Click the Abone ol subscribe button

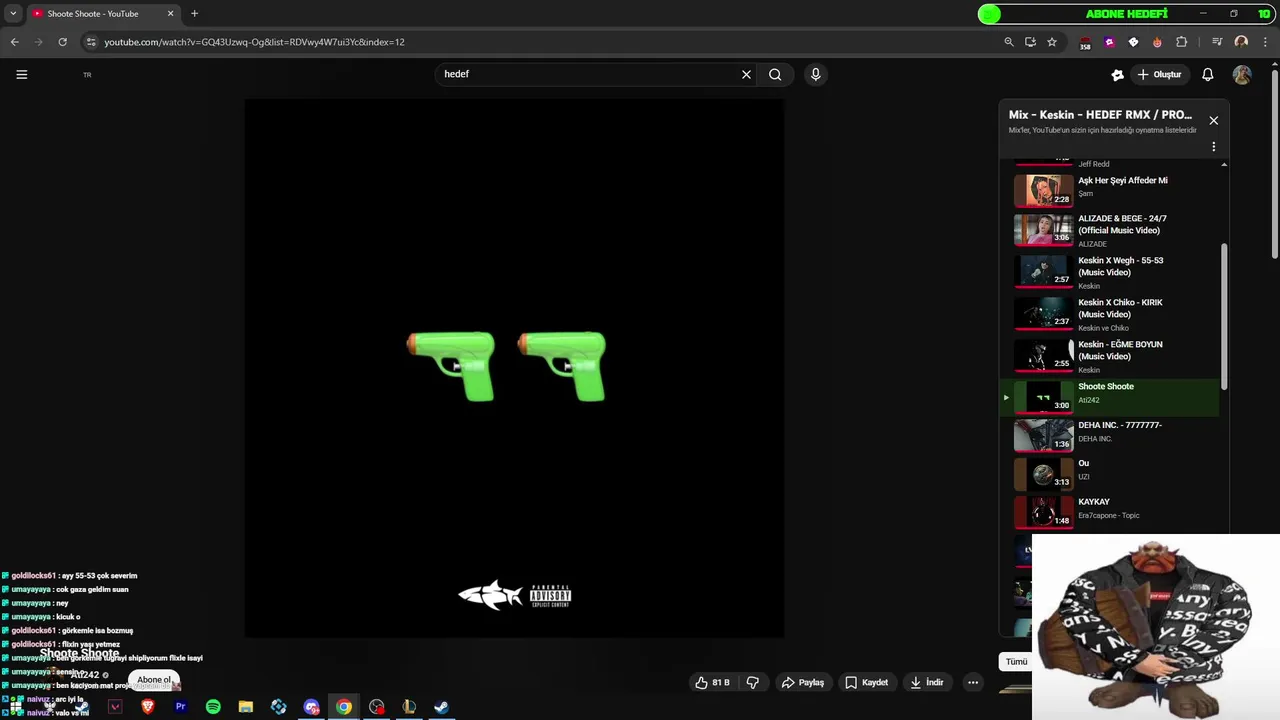coord(154,680)
